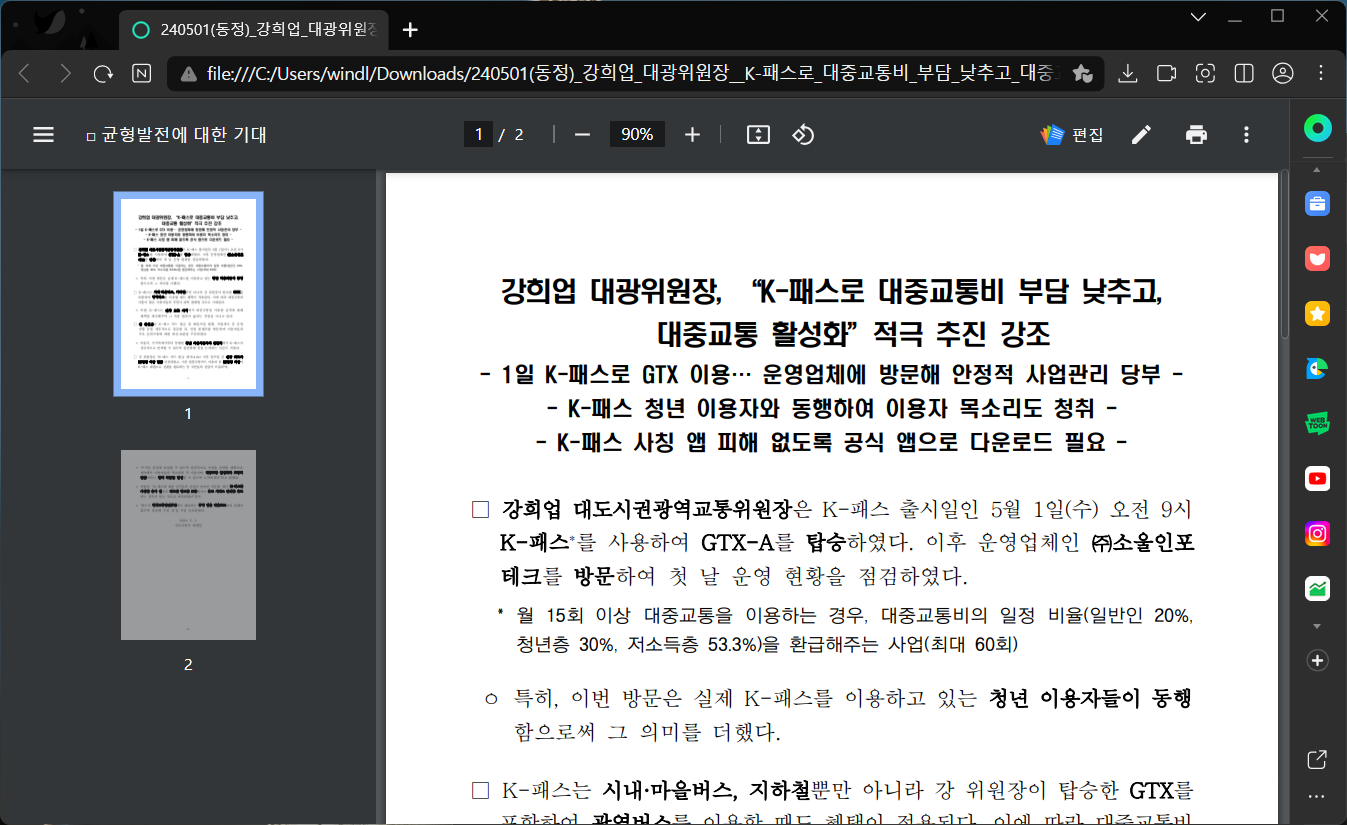Open the browser main three-dot menu
The image size is (1347, 825).
click(1322, 73)
